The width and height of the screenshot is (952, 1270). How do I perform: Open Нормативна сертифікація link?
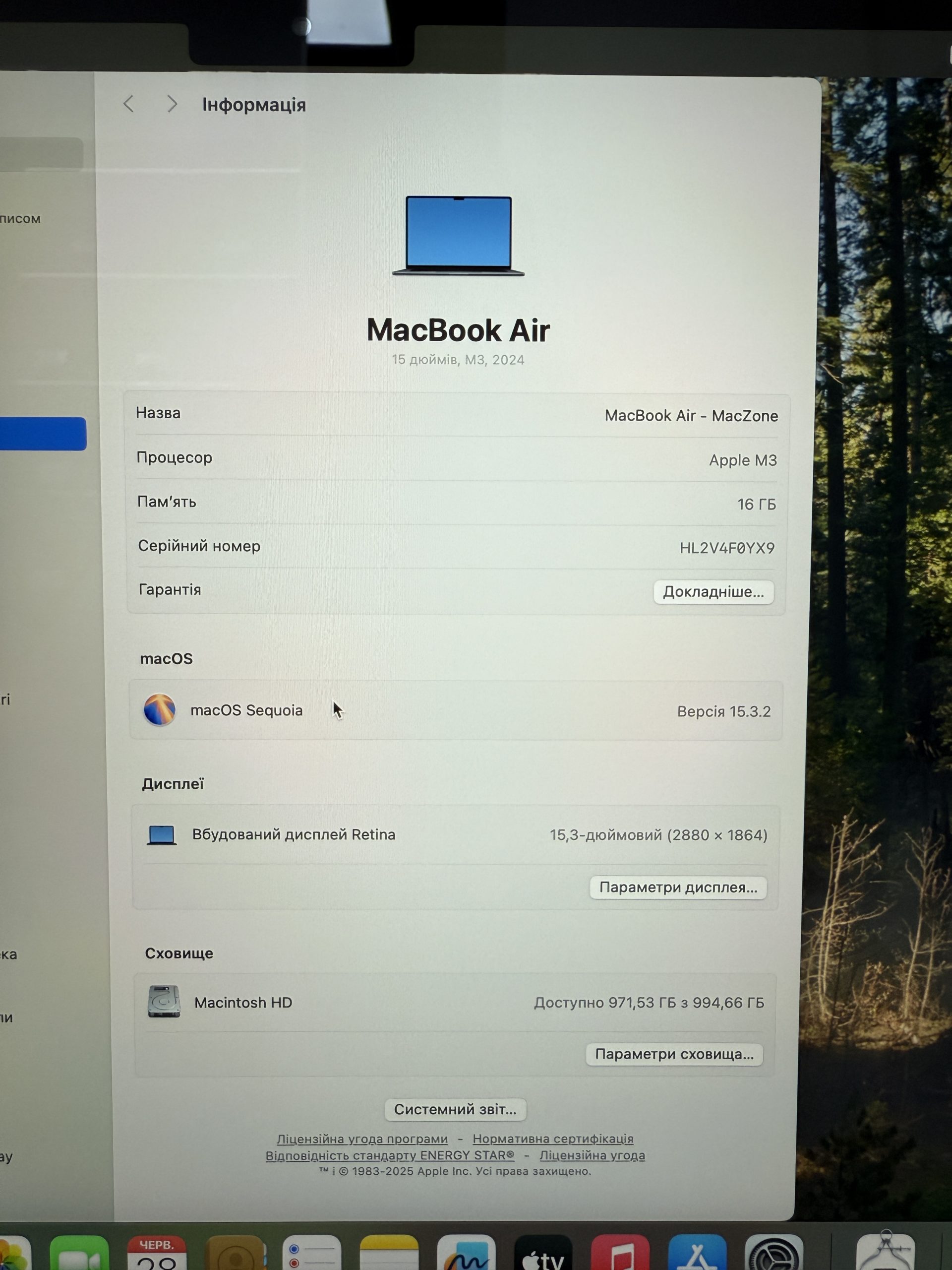click(x=553, y=1139)
